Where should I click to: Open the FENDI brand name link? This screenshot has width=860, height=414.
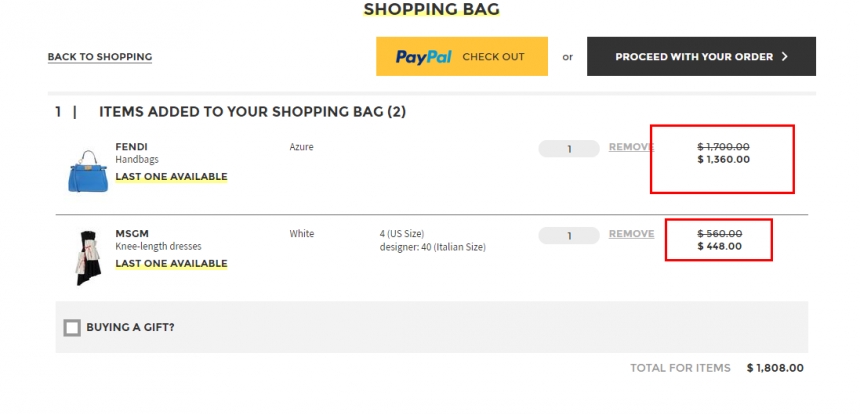pyautogui.click(x=132, y=146)
